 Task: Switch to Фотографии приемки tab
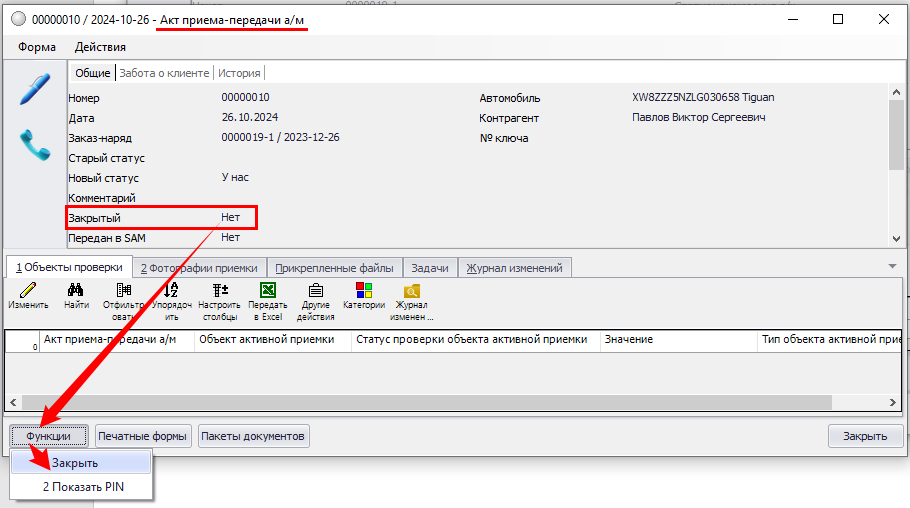pyautogui.click(x=199, y=267)
